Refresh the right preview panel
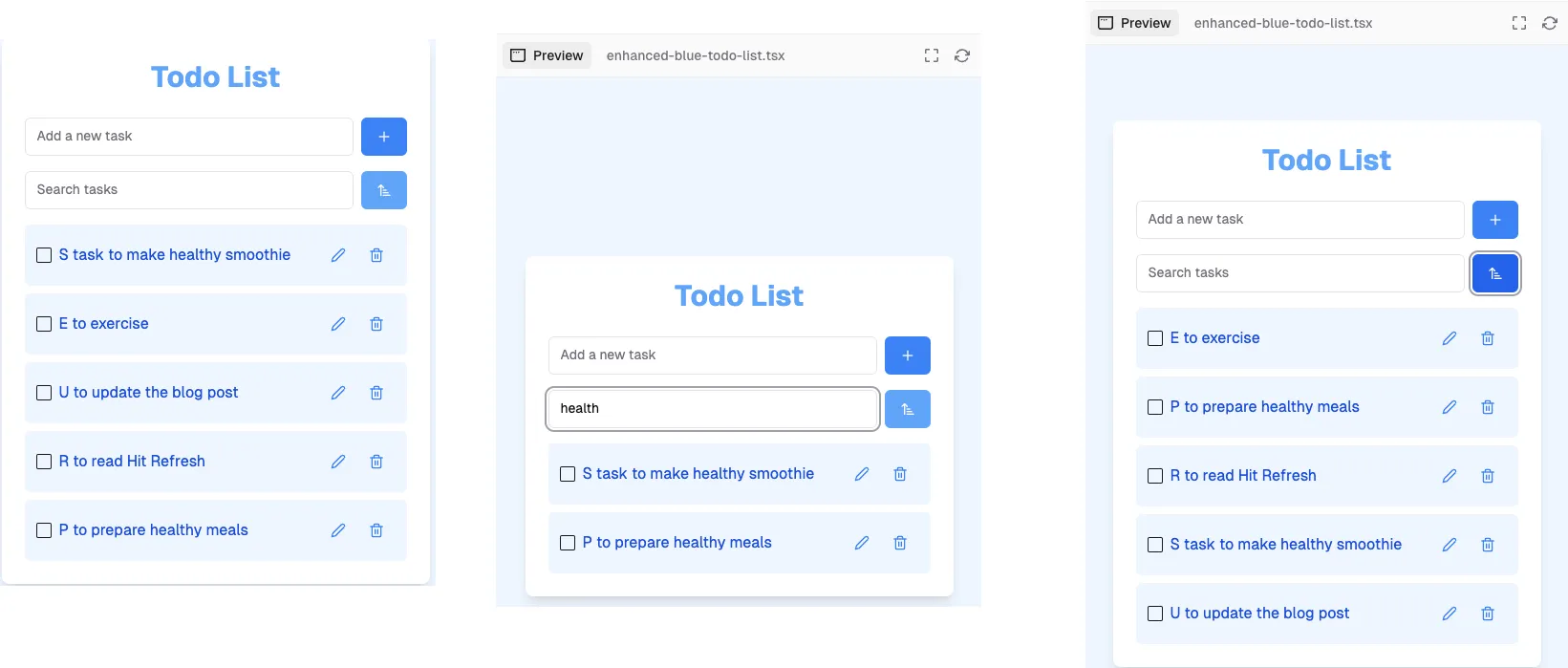Viewport: 1568px width, 668px height. click(x=1550, y=23)
